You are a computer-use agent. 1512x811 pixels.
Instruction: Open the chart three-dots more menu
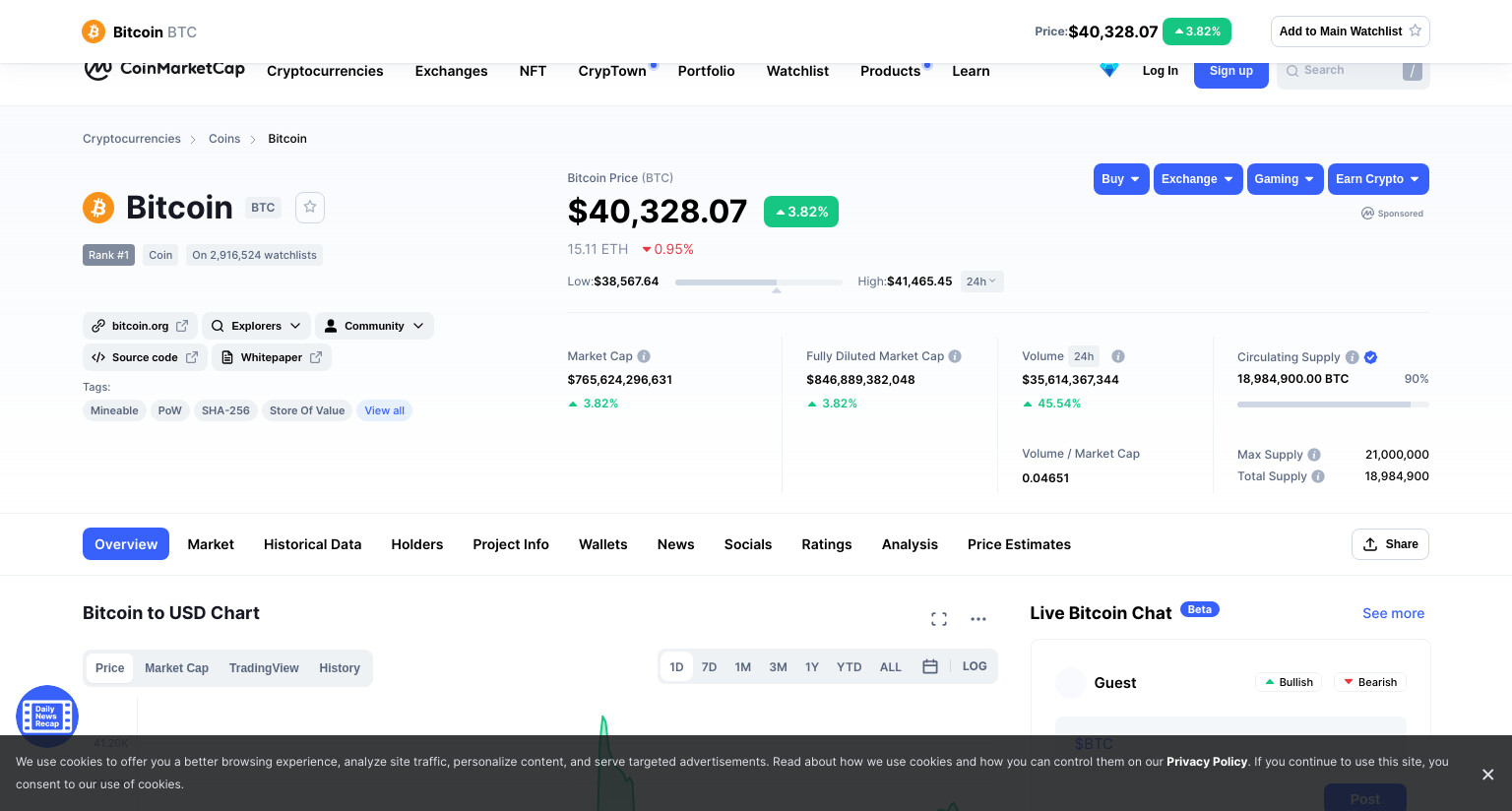click(x=978, y=619)
